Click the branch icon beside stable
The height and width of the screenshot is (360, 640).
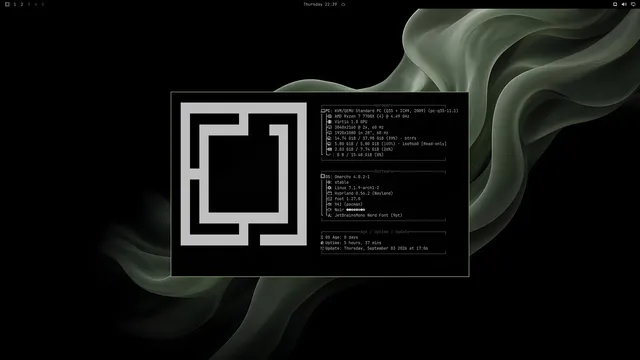coord(329,182)
